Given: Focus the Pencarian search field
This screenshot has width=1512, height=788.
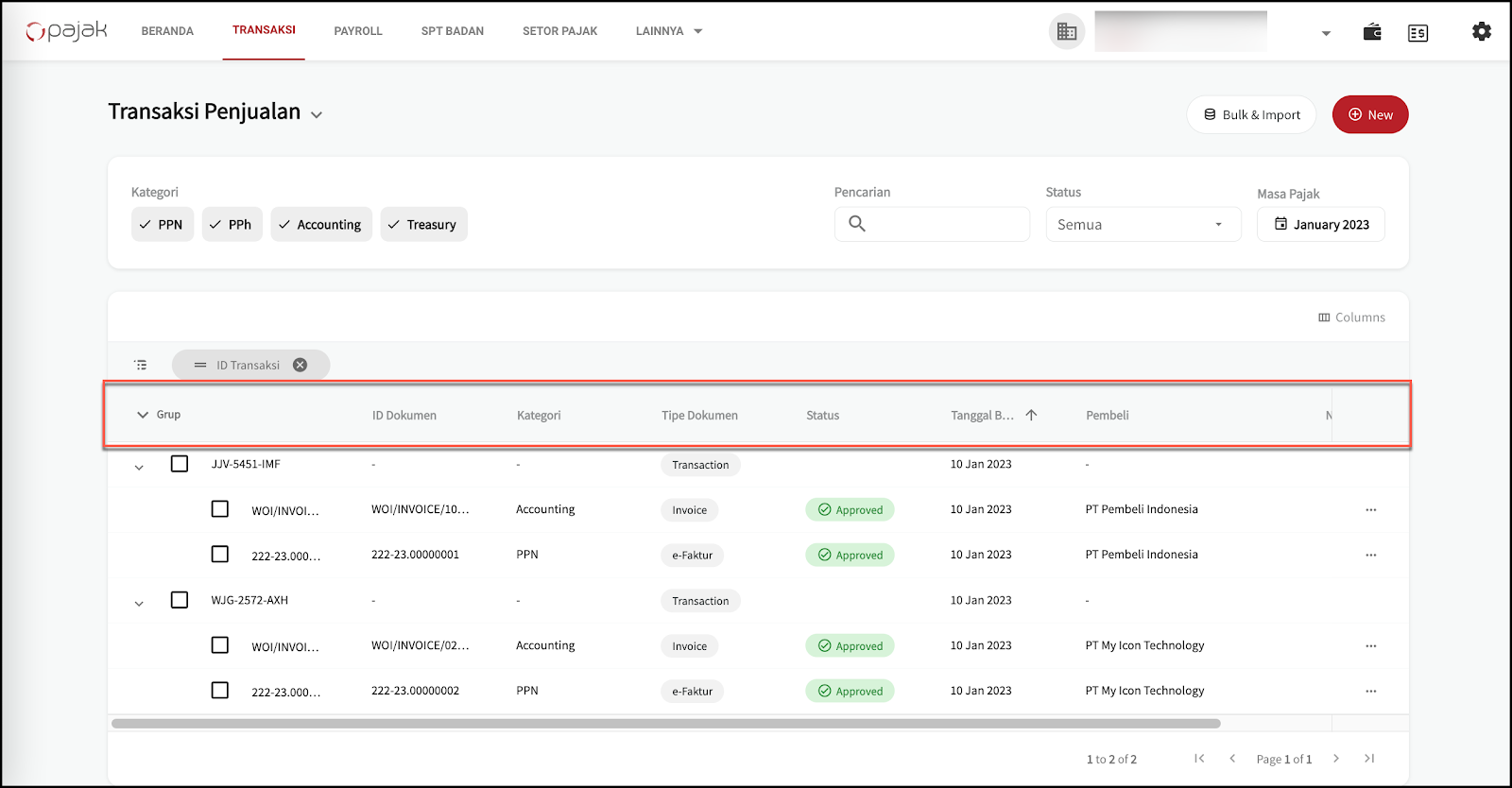Looking at the screenshot, I should tap(932, 224).
